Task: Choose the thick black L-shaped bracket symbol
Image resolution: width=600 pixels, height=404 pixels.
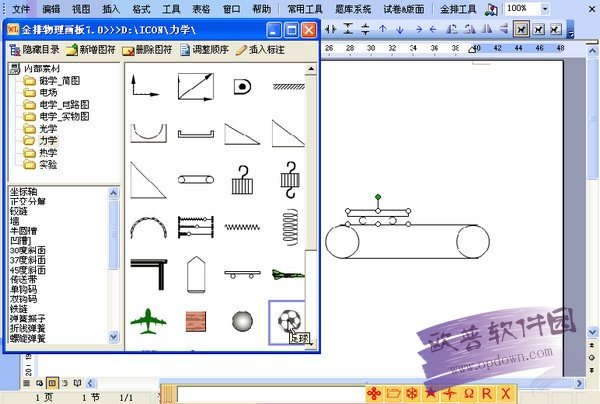Action: click(x=148, y=274)
